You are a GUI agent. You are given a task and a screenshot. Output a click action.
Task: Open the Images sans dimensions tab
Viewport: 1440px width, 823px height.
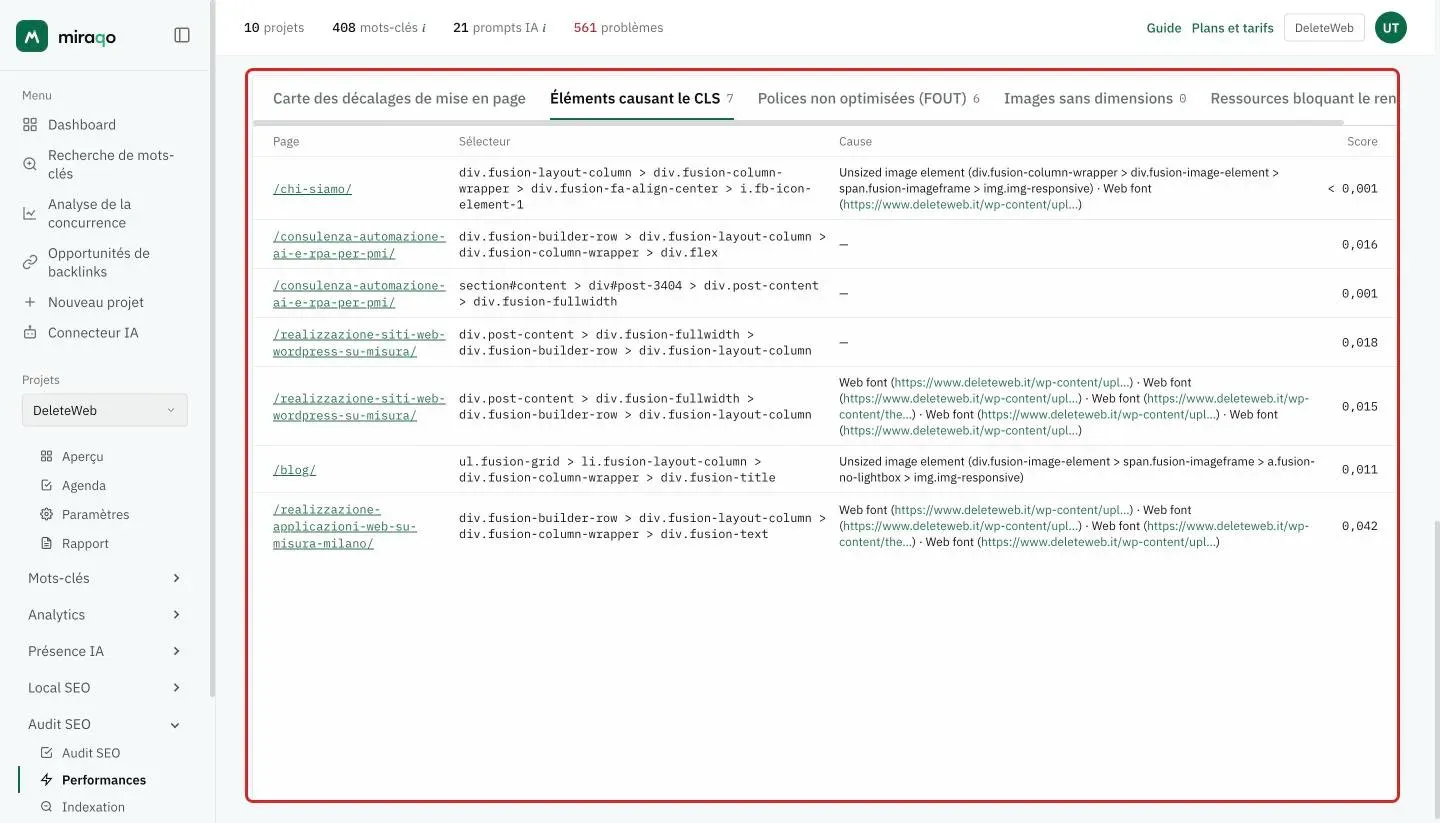pyautogui.click(x=1095, y=98)
